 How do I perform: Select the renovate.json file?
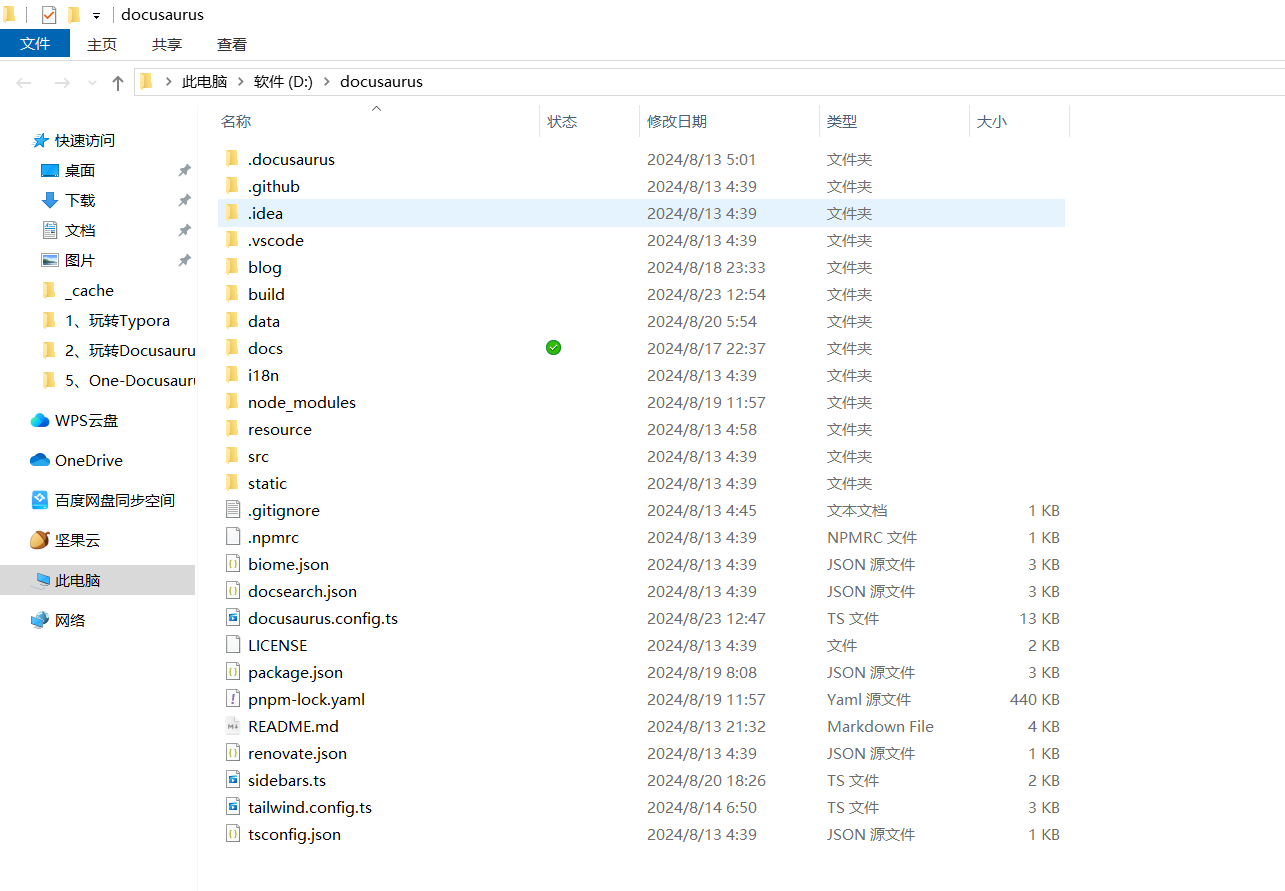pos(297,754)
